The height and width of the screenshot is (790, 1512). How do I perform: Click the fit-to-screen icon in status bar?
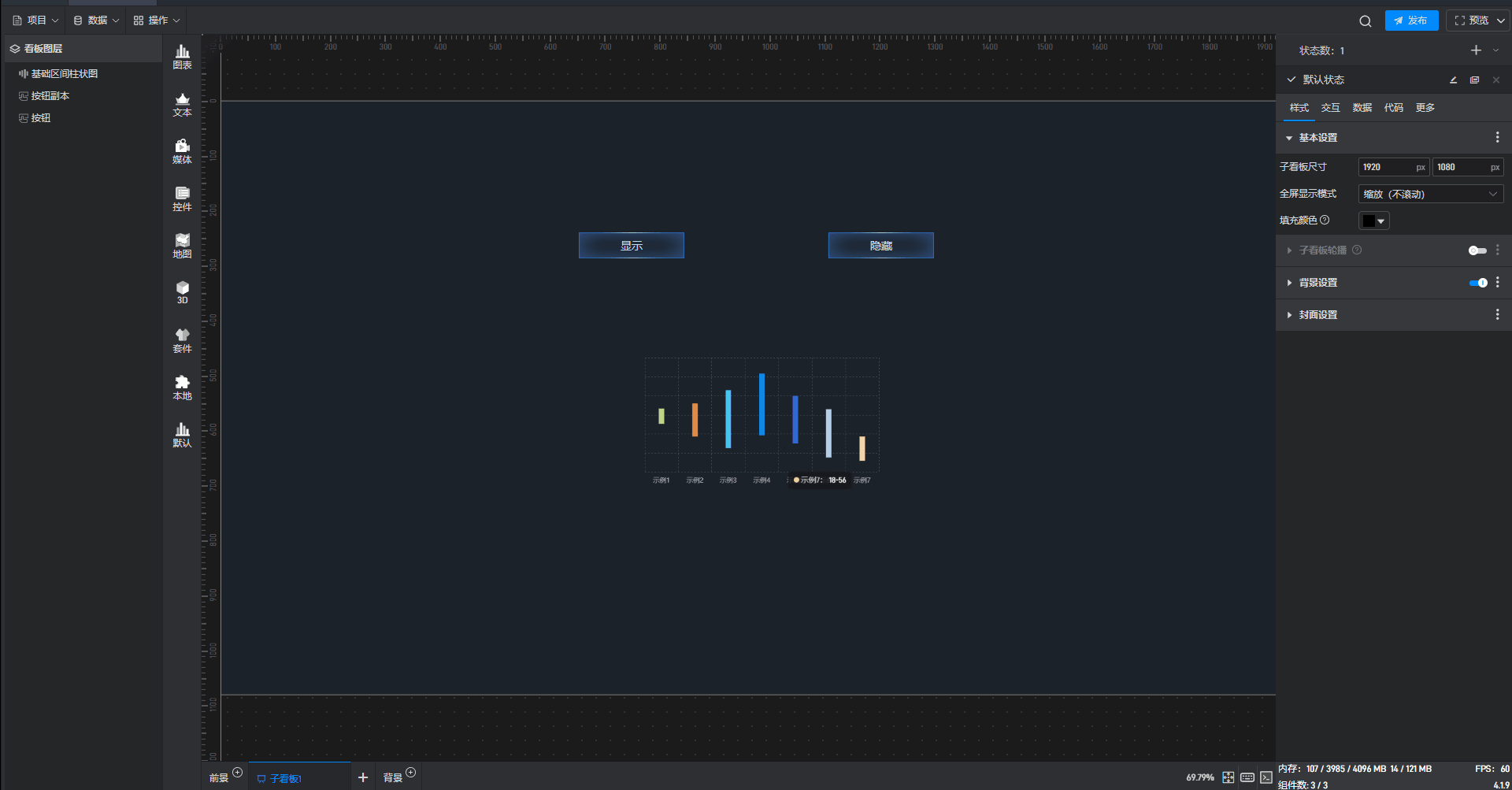point(1228,777)
